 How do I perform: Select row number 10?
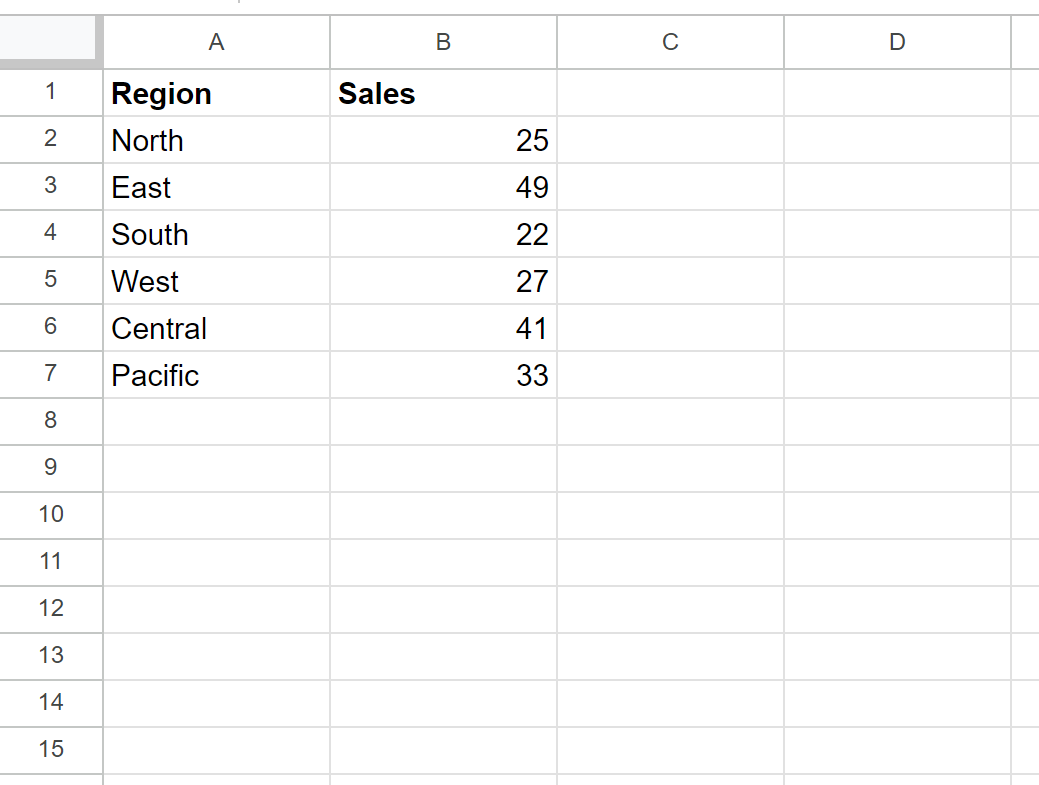click(x=51, y=515)
